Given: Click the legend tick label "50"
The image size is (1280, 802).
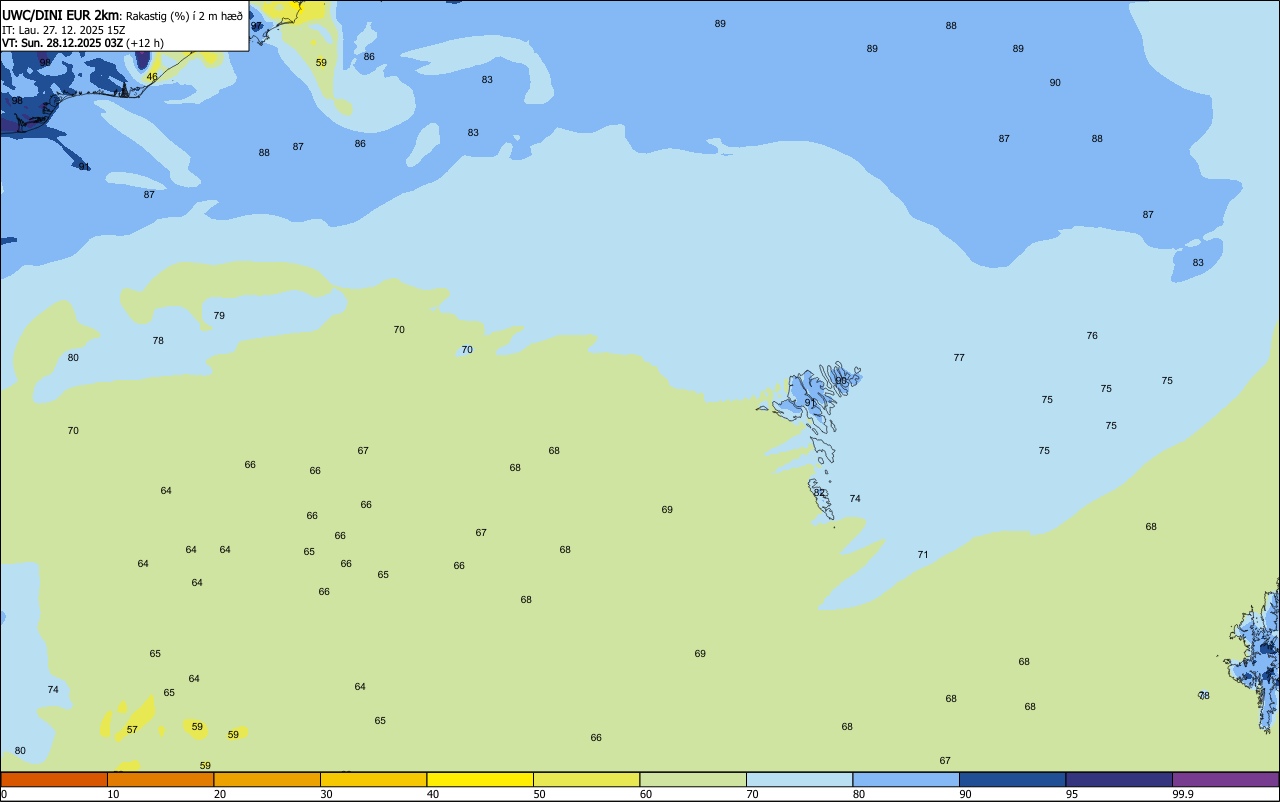Looking at the screenshot, I should [539, 794].
